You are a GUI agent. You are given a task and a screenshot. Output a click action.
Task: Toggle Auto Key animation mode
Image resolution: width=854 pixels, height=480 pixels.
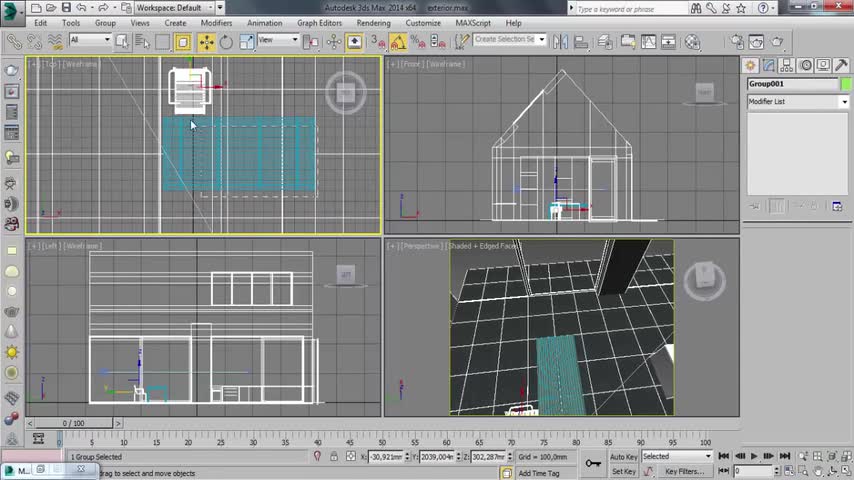tap(624, 457)
